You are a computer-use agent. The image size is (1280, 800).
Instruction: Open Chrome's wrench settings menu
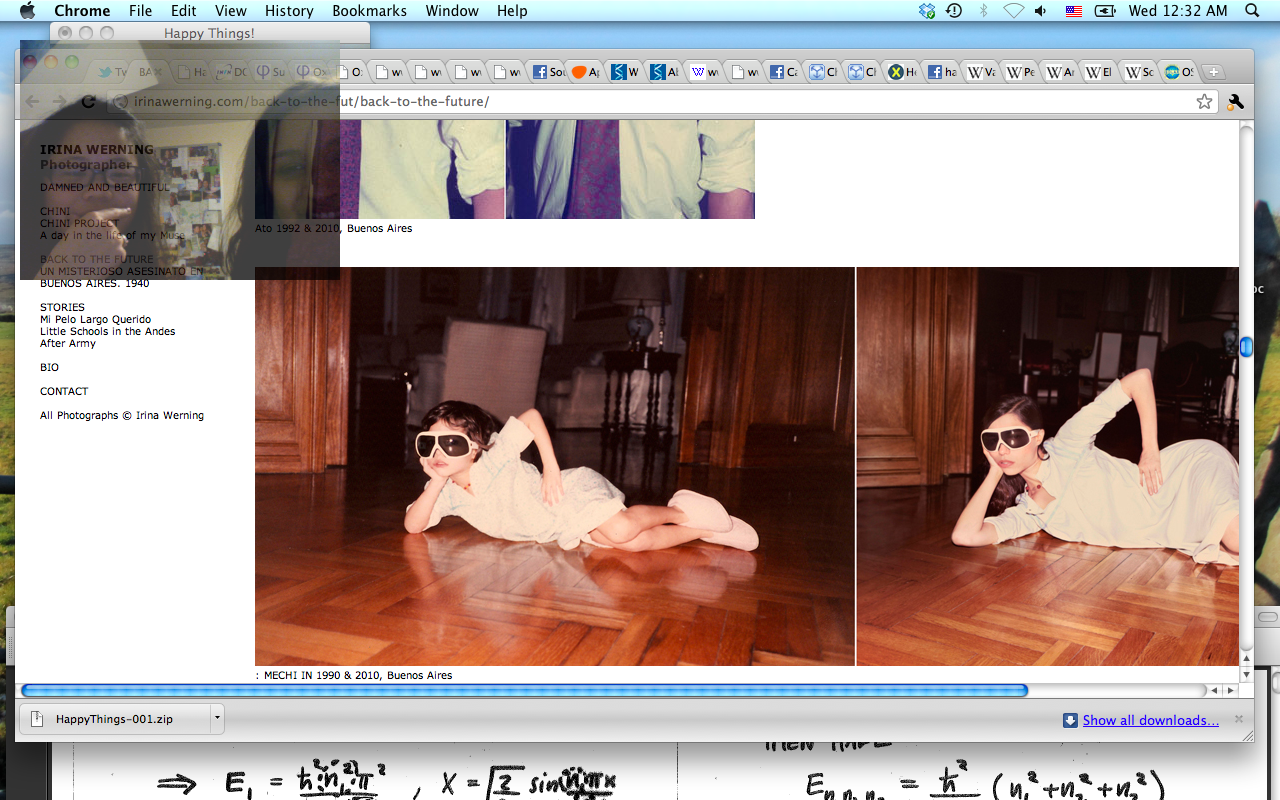click(x=1235, y=101)
